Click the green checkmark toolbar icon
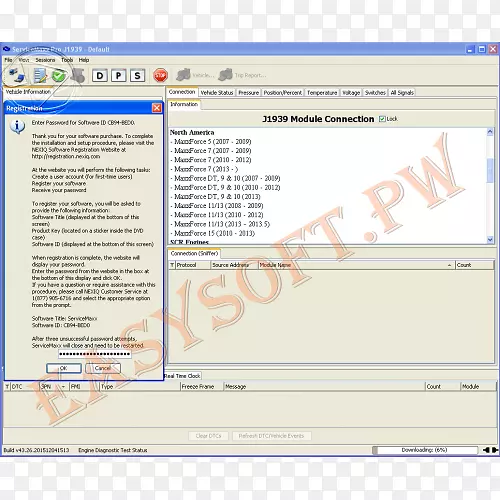 coord(59,75)
